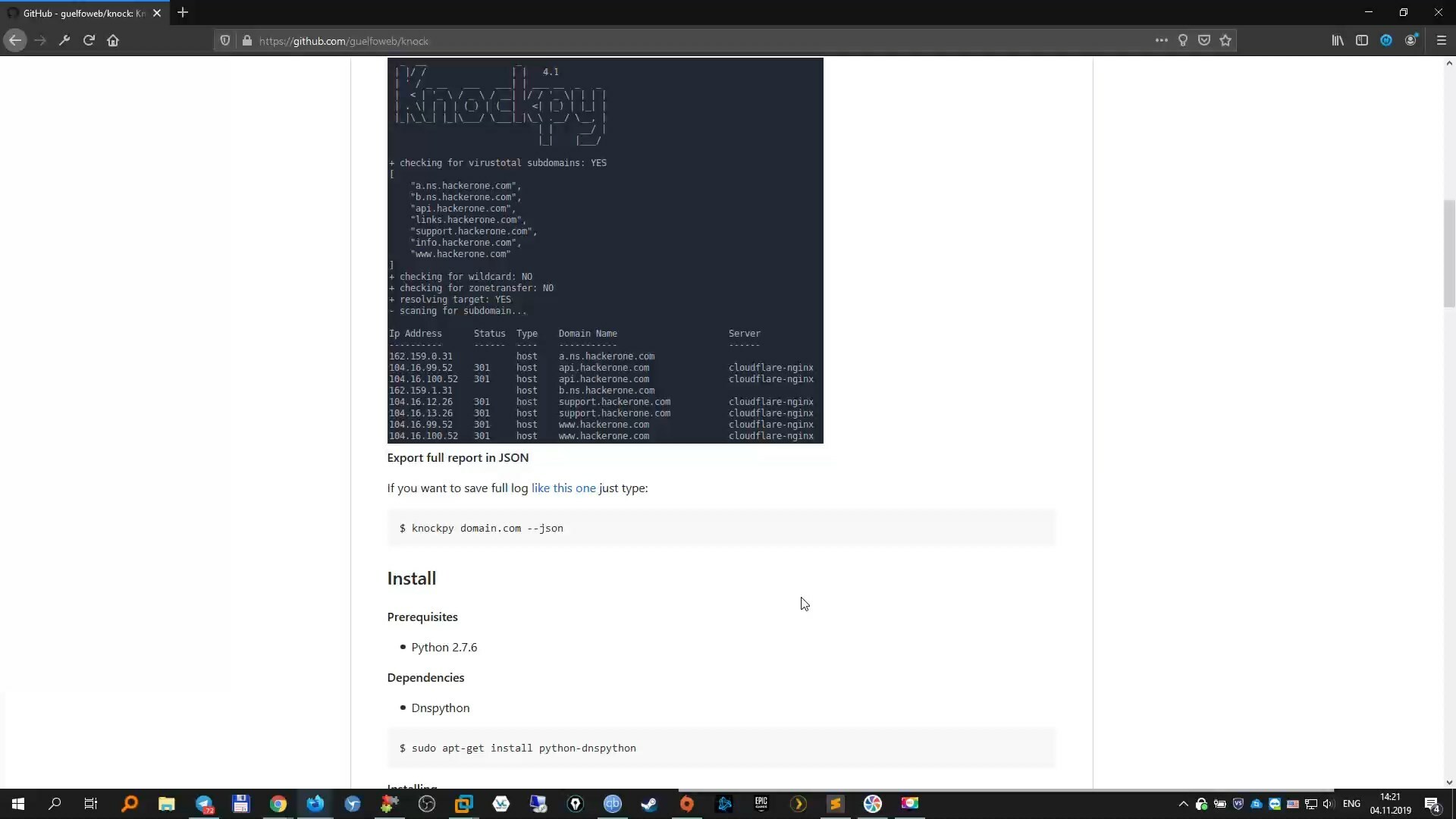Open Task View on the taskbar
The height and width of the screenshot is (819, 1456).
point(91,804)
